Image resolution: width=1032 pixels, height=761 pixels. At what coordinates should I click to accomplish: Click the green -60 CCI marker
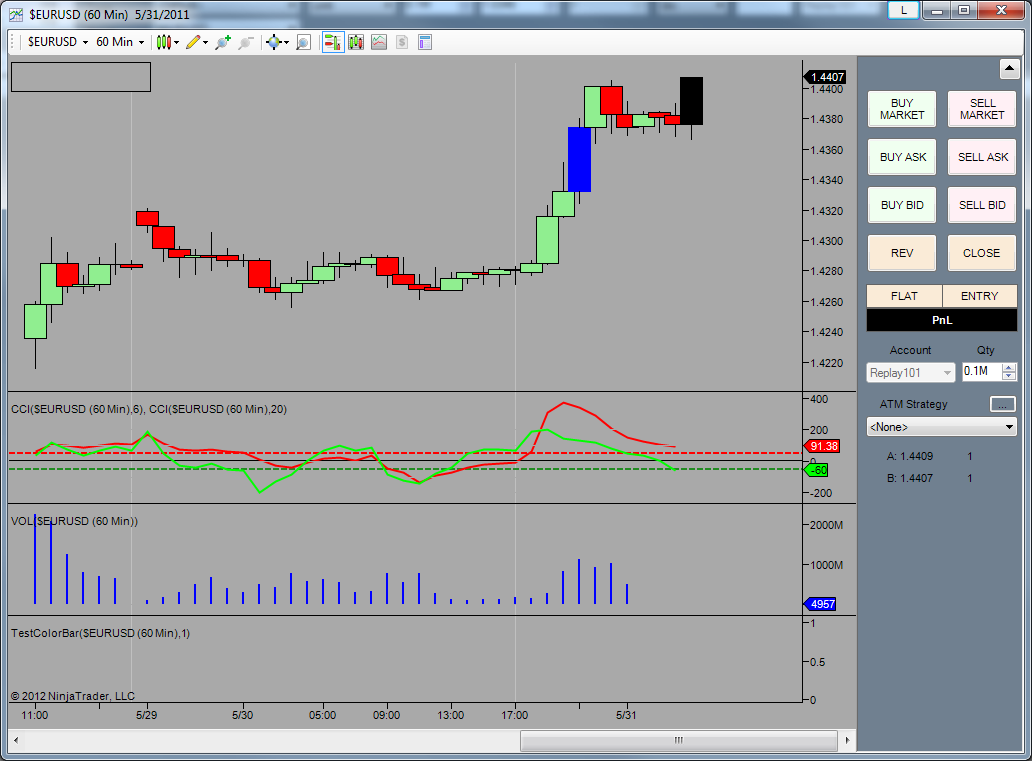click(817, 470)
